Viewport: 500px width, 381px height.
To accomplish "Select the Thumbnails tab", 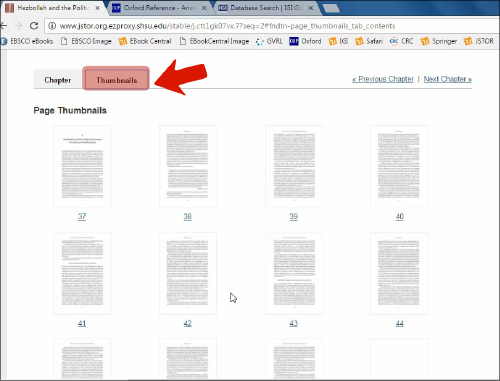I will pyautogui.click(x=116, y=80).
